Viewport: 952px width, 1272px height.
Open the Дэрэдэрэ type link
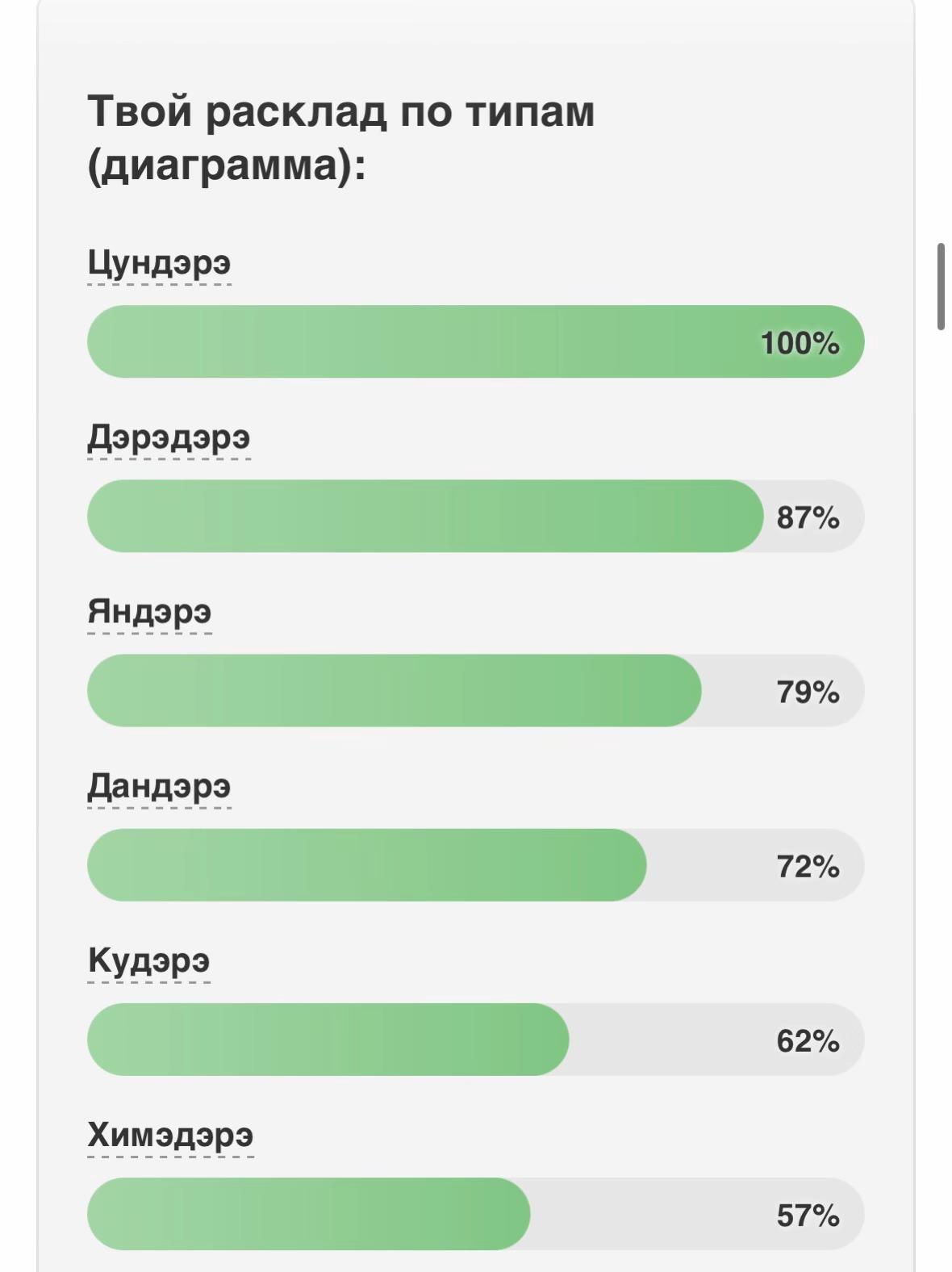click(x=169, y=437)
